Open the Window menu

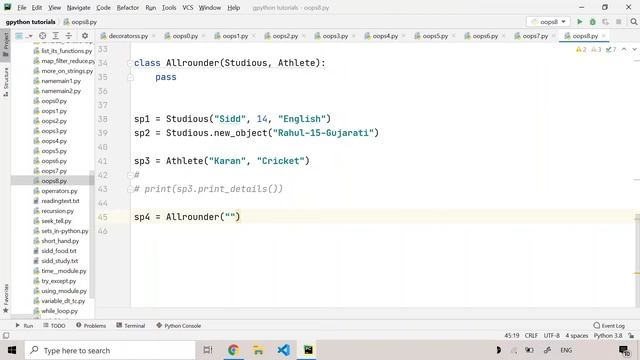209,8
